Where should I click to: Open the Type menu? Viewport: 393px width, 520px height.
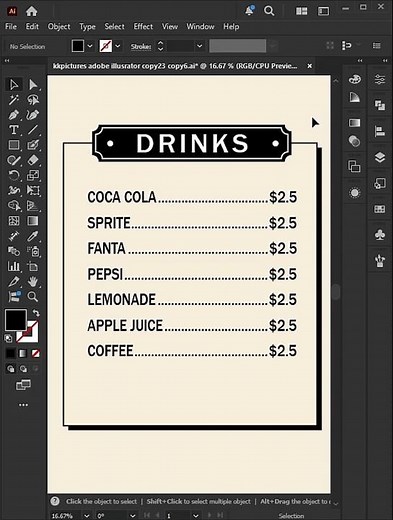click(x=87, y=26)
